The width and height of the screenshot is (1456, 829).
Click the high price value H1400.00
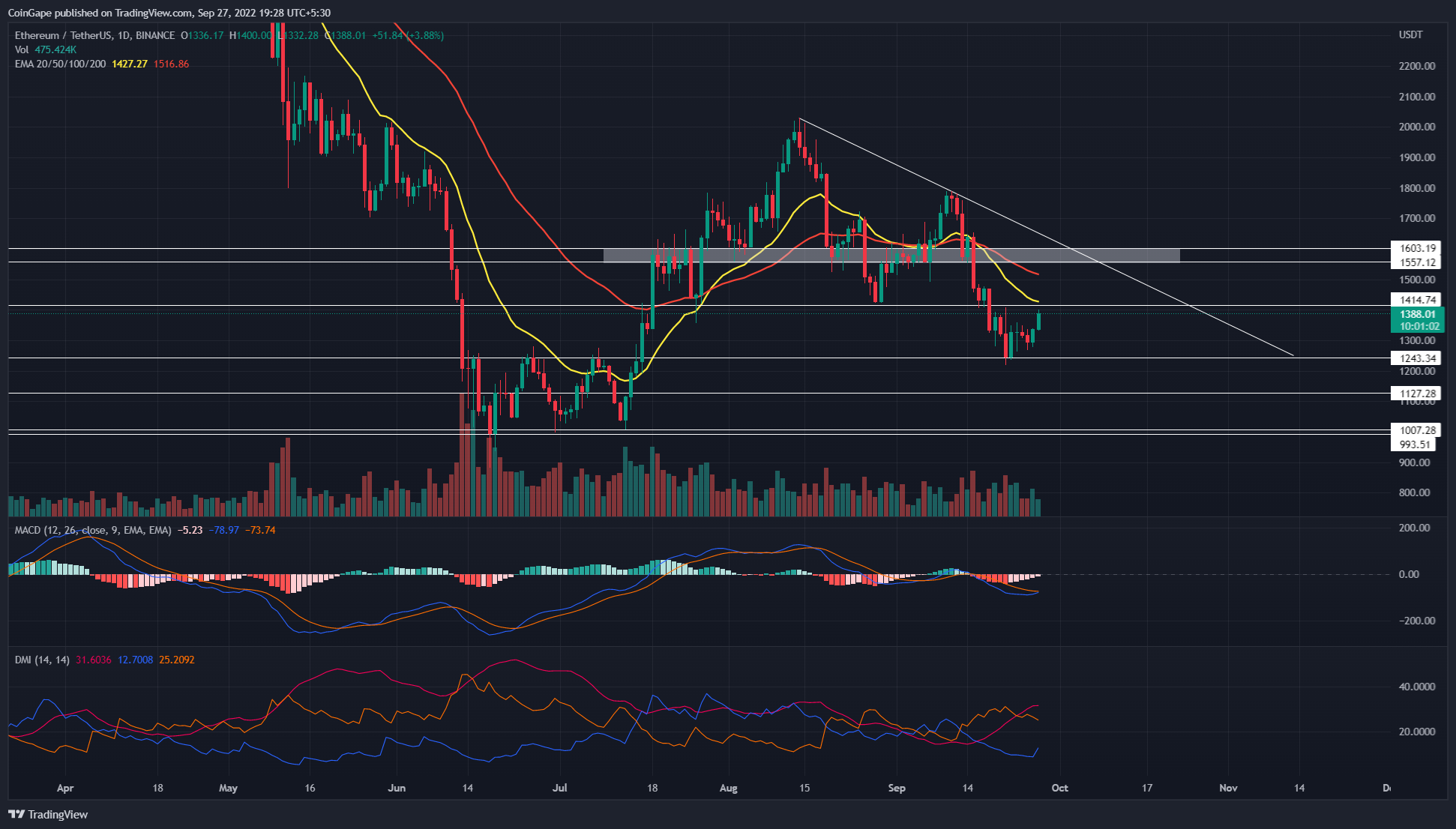(250, 35)
